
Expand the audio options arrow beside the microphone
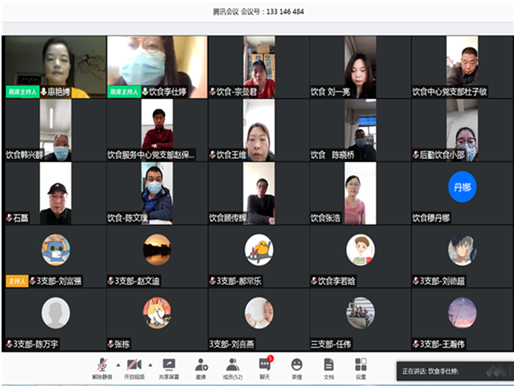click(x=118, y=365)
